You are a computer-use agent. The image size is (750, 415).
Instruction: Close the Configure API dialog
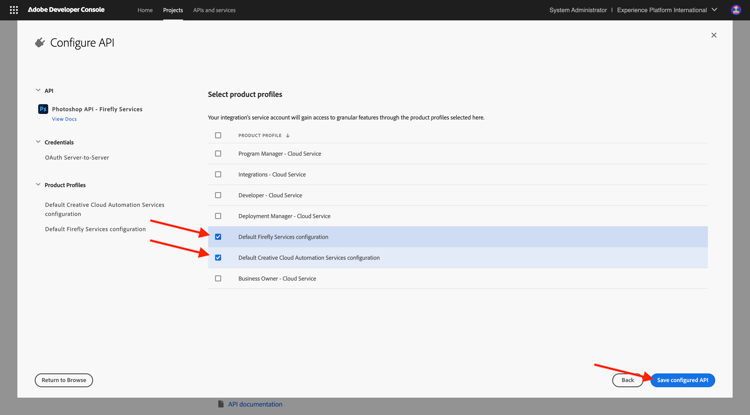click(x=714, y=35)
